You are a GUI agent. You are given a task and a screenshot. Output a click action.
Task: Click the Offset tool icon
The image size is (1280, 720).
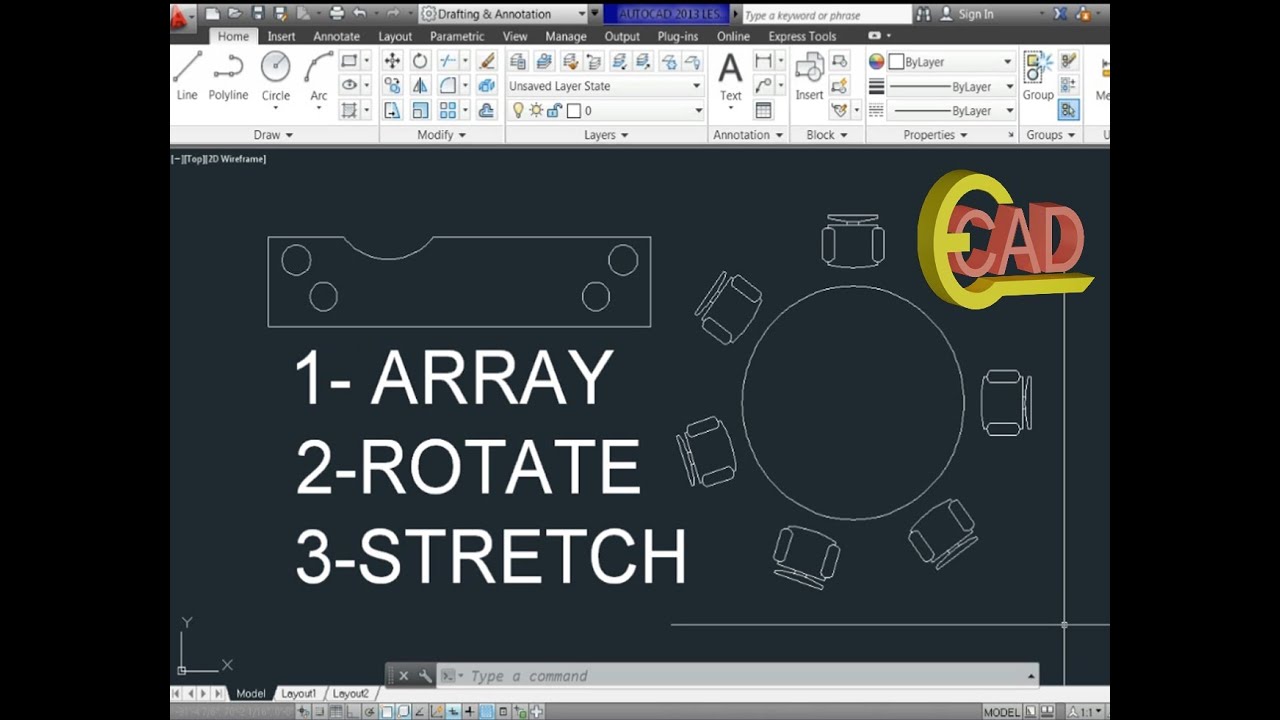[486, 111]
